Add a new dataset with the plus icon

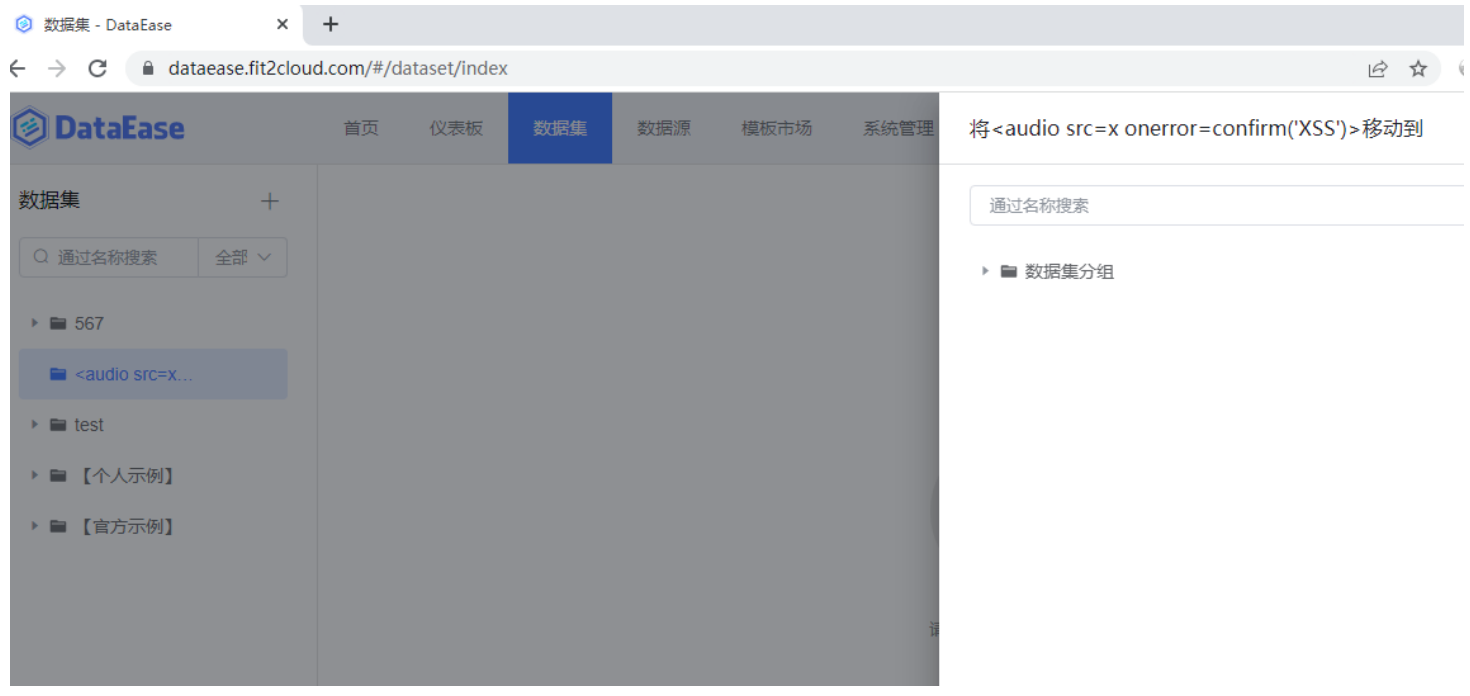pyautogui.click(x=269, y=202)
